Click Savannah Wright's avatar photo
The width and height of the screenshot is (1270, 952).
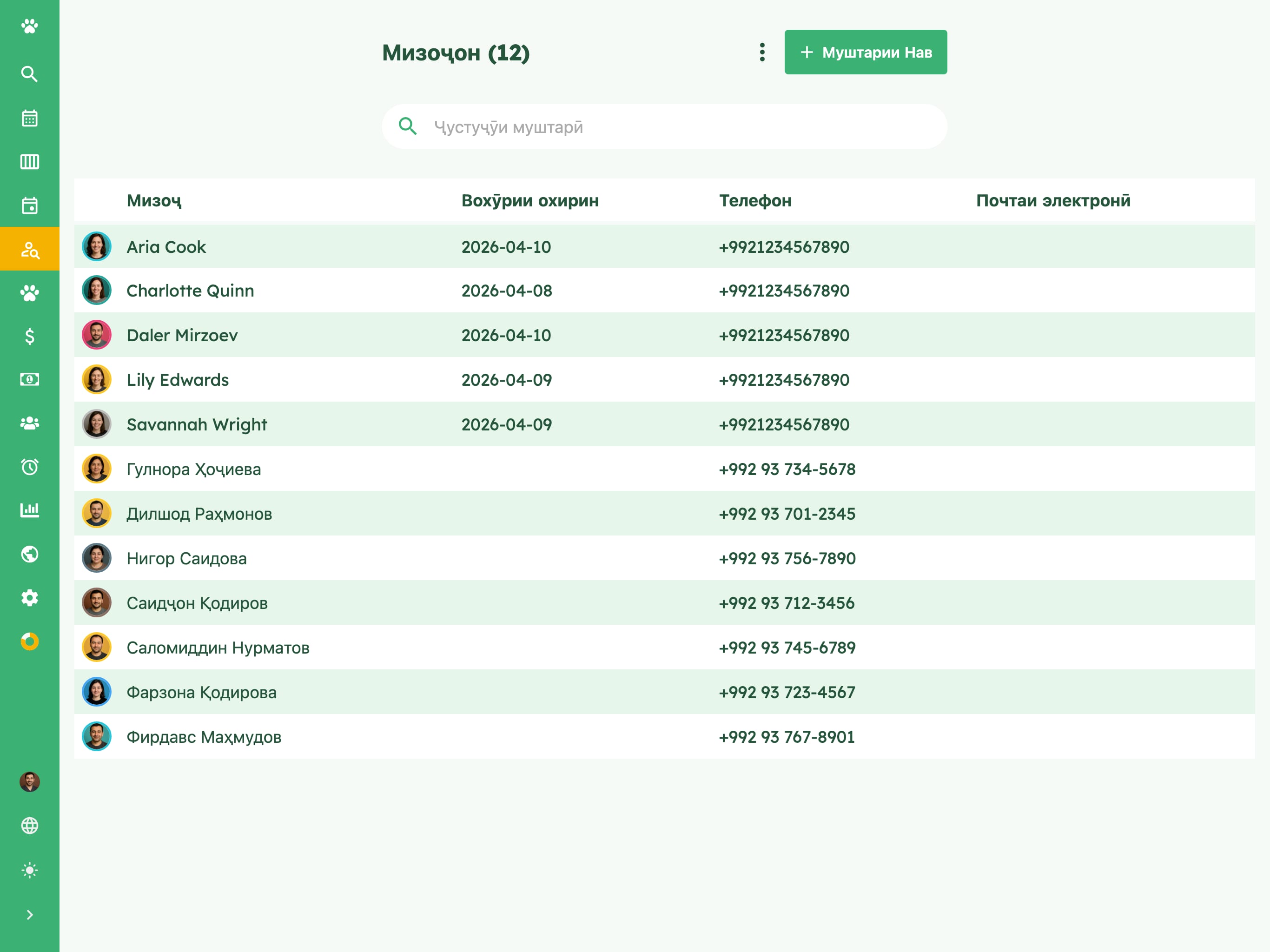pos(96,425)
